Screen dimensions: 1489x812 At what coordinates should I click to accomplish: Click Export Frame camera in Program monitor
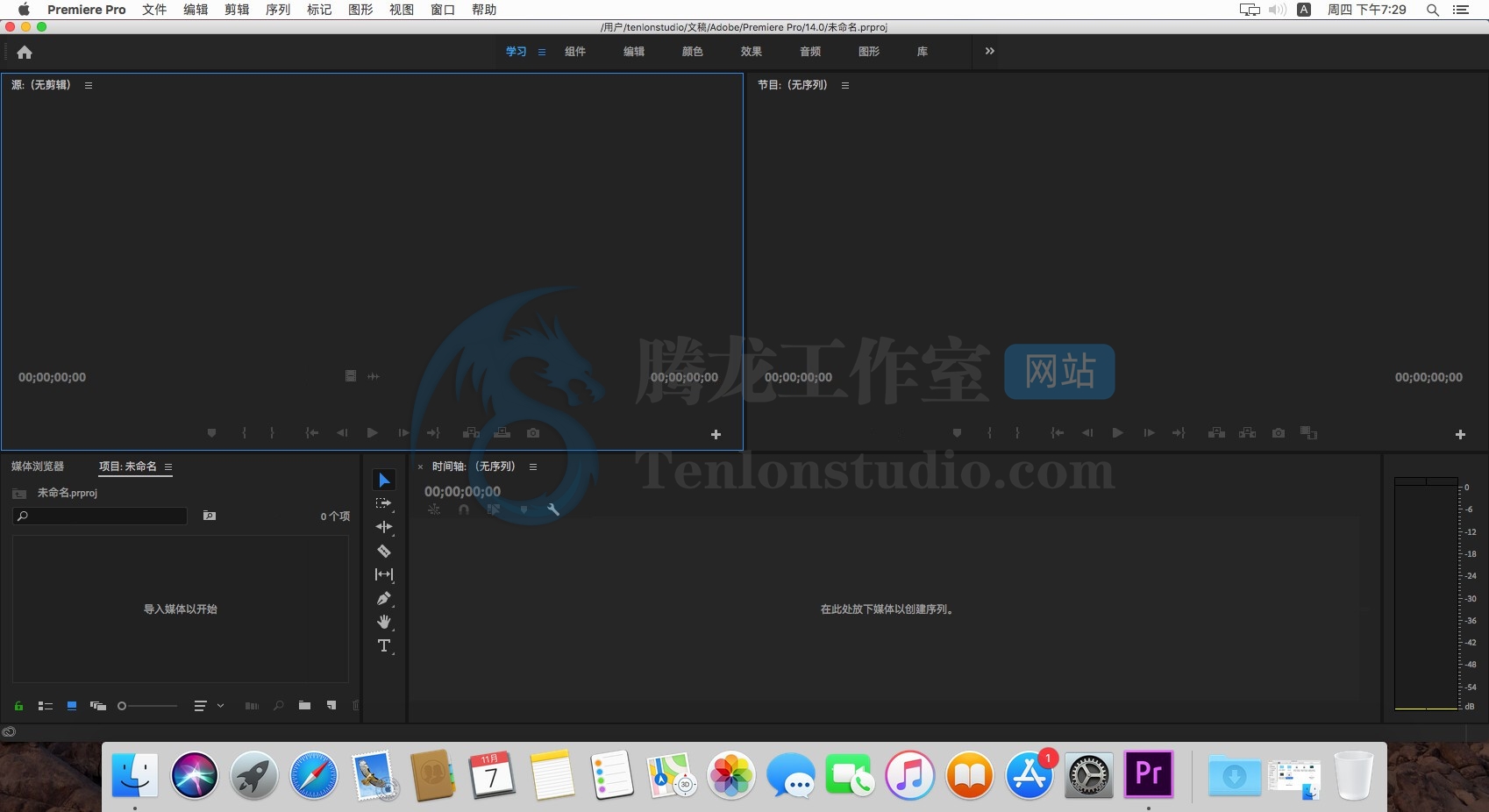[x=1279, y=433]
